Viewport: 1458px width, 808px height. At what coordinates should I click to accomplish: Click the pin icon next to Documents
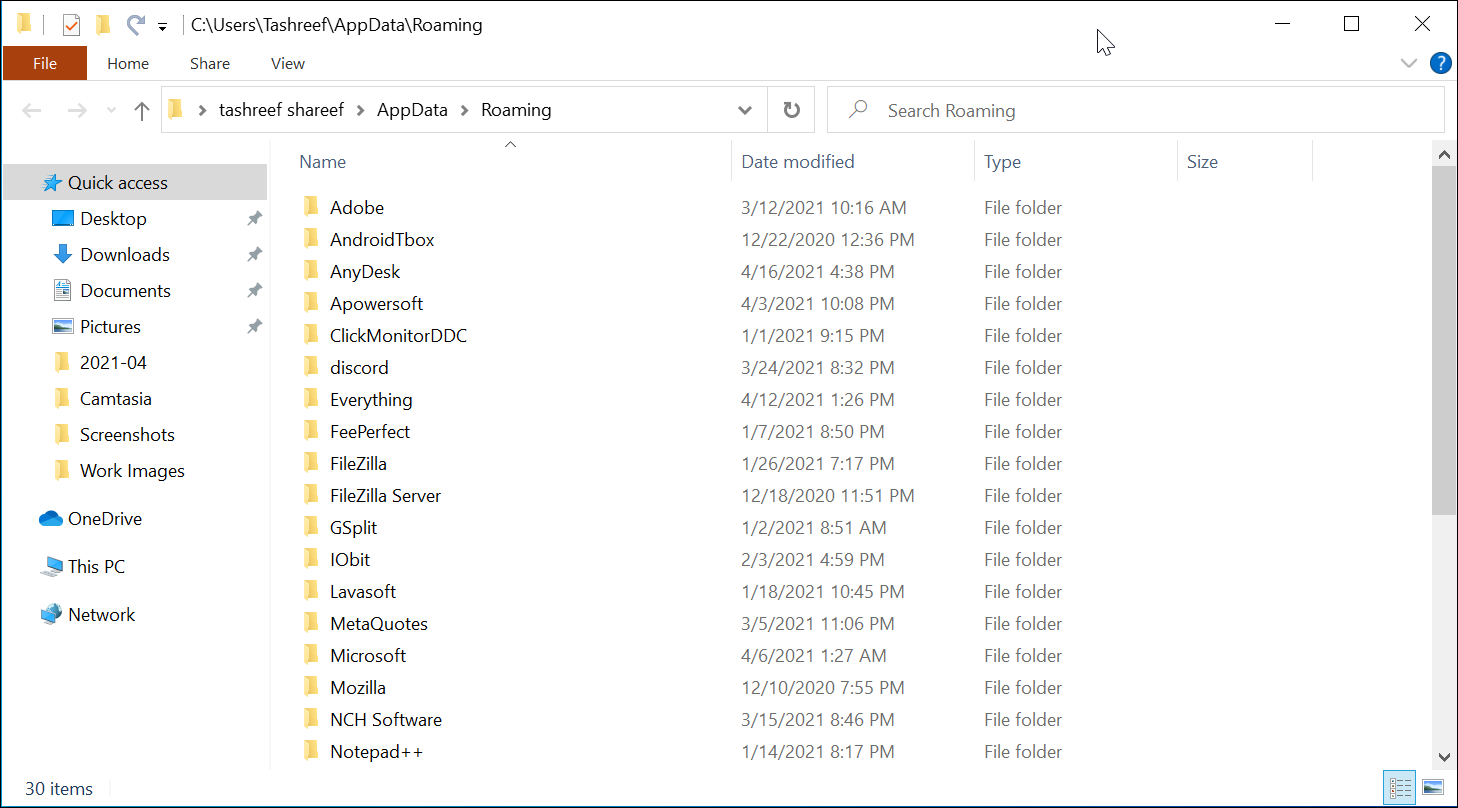pos(255,291)
